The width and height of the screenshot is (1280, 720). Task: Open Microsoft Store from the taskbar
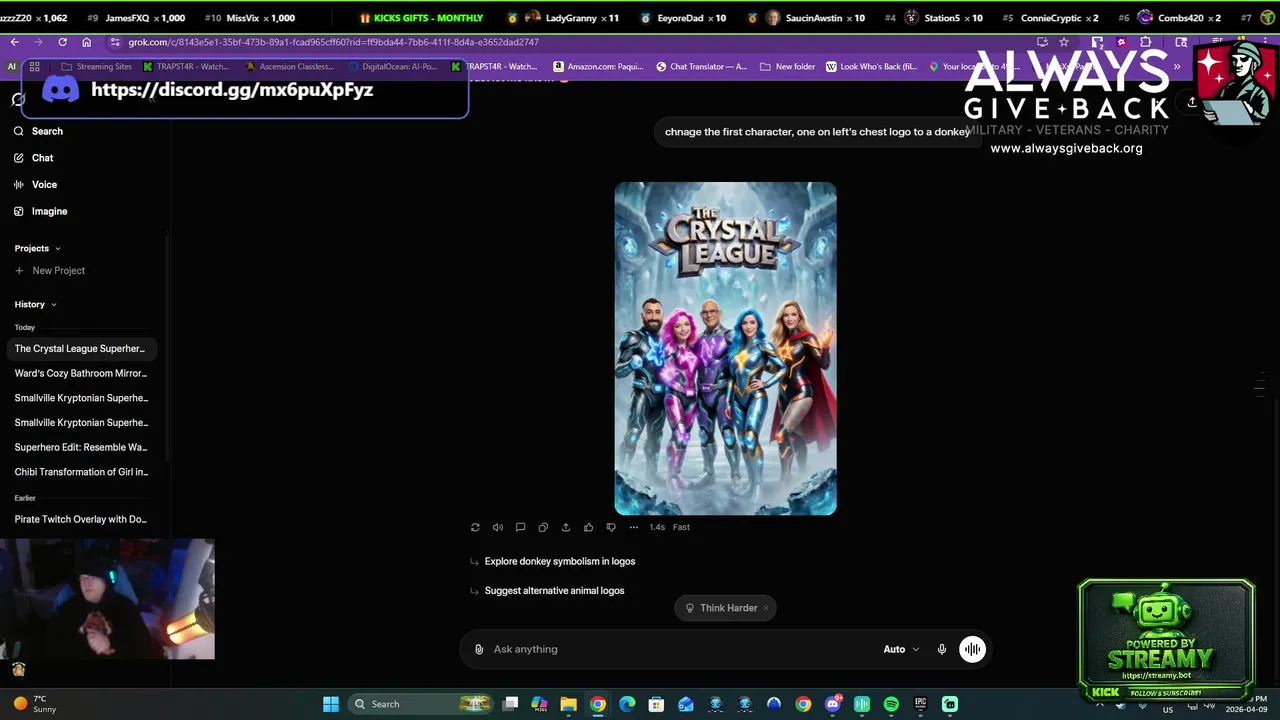(656, 704)
